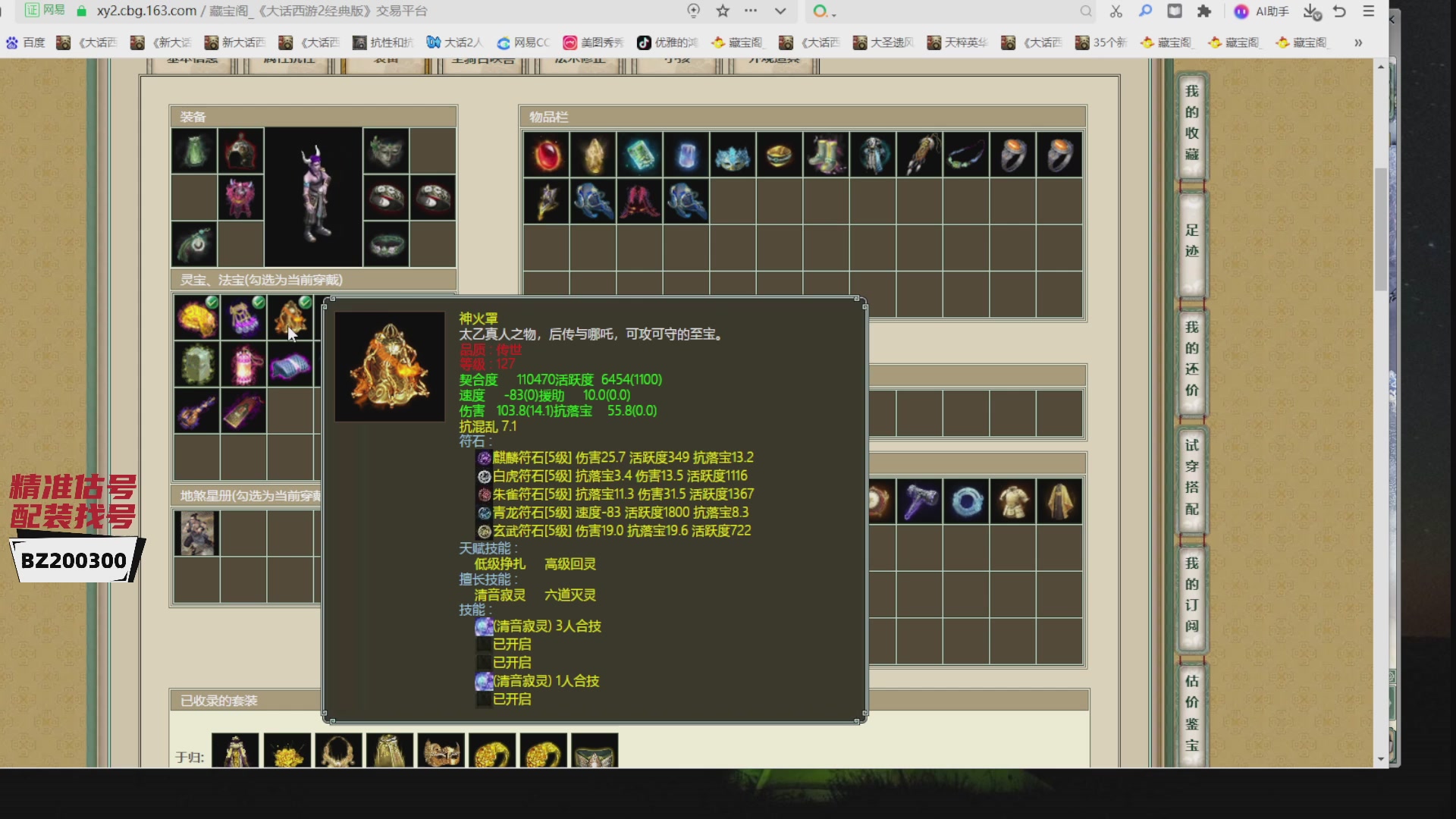Click the AI助手 button
Viewport: 1456px width, 819px height.
tap(1262, 11)
